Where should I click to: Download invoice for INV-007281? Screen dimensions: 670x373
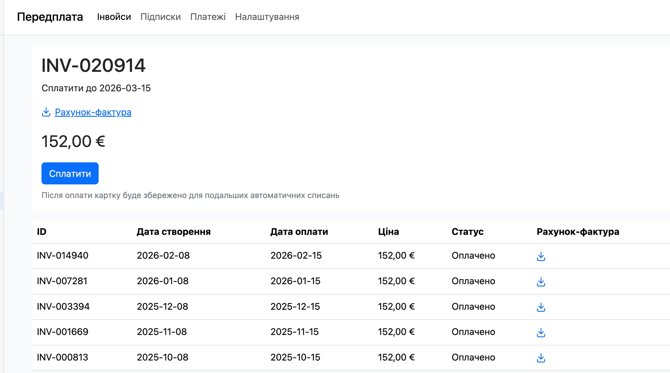[x=541, y=282]
